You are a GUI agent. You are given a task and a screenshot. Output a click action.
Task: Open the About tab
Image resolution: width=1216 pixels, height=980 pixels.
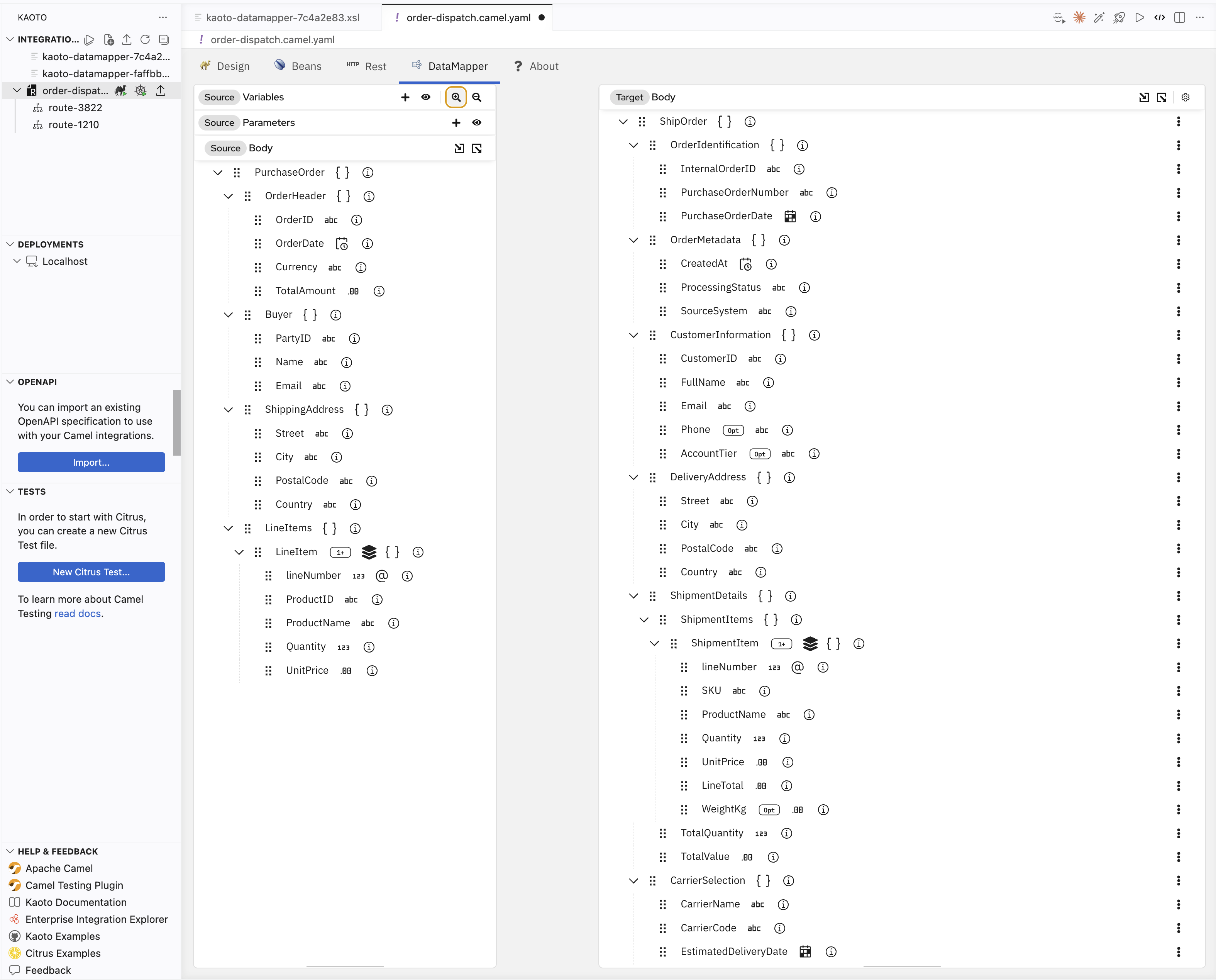tap(536, 66)
